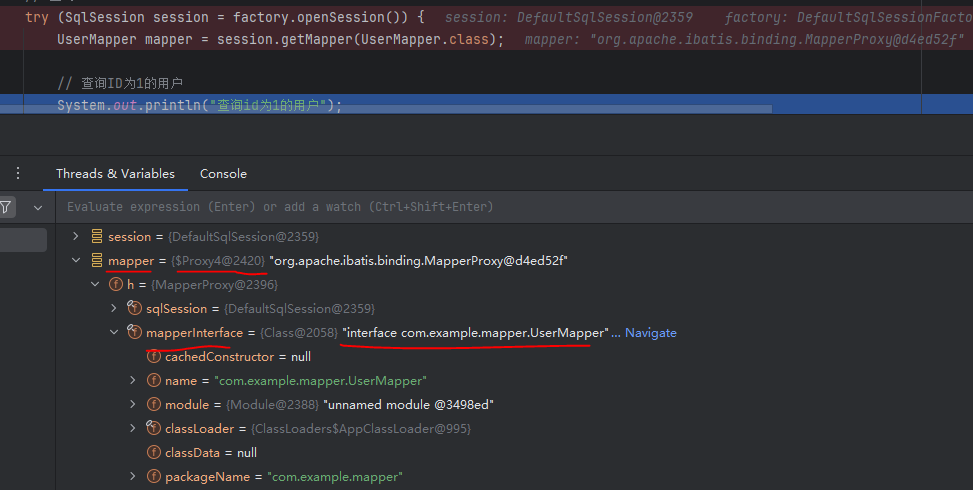Expand the session variable node
Viewport: 973px width, 490px height.
point(76,236)
